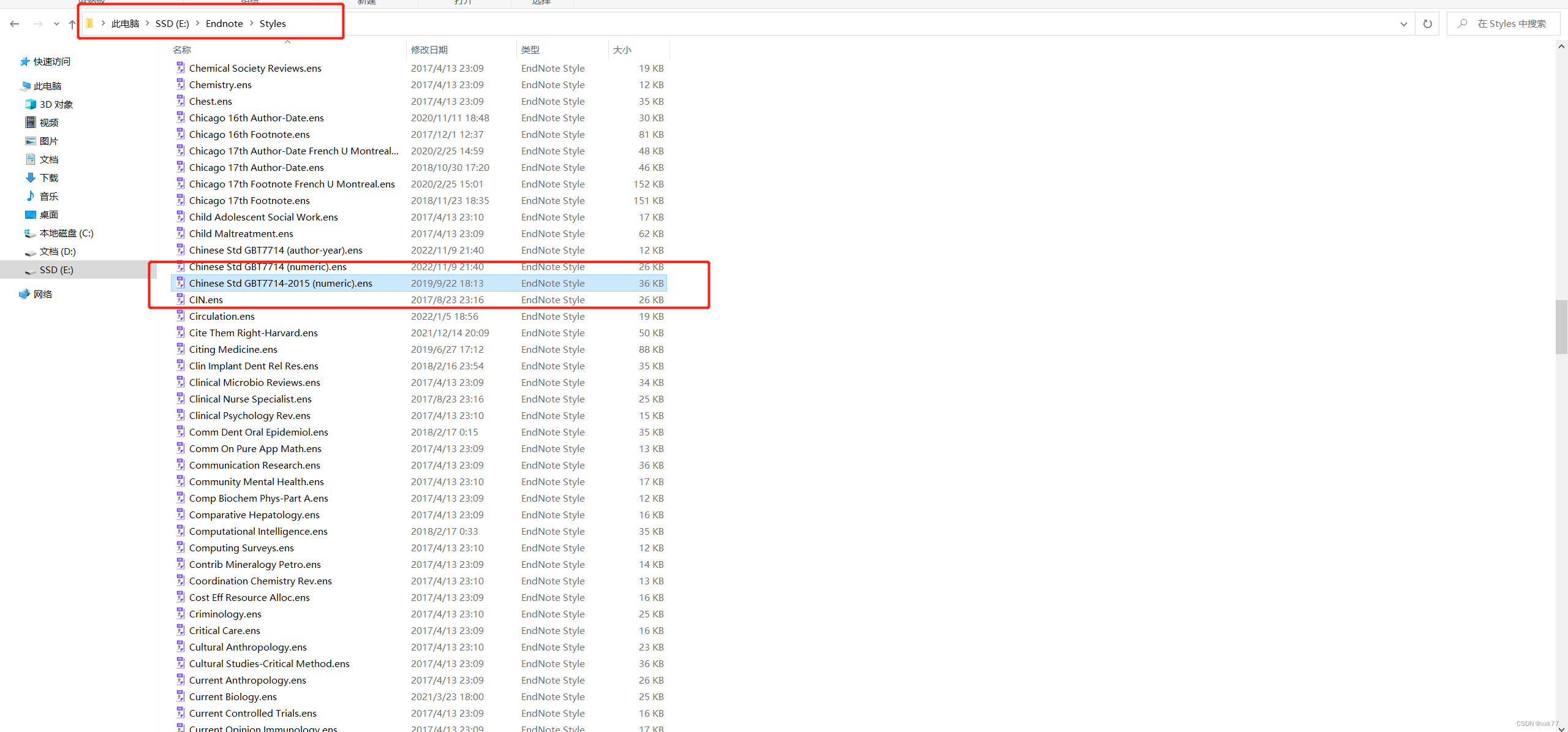
Task: Select Chicago 17th Footnote French U Montreal.ens
Action: click(x=292, y=184)
